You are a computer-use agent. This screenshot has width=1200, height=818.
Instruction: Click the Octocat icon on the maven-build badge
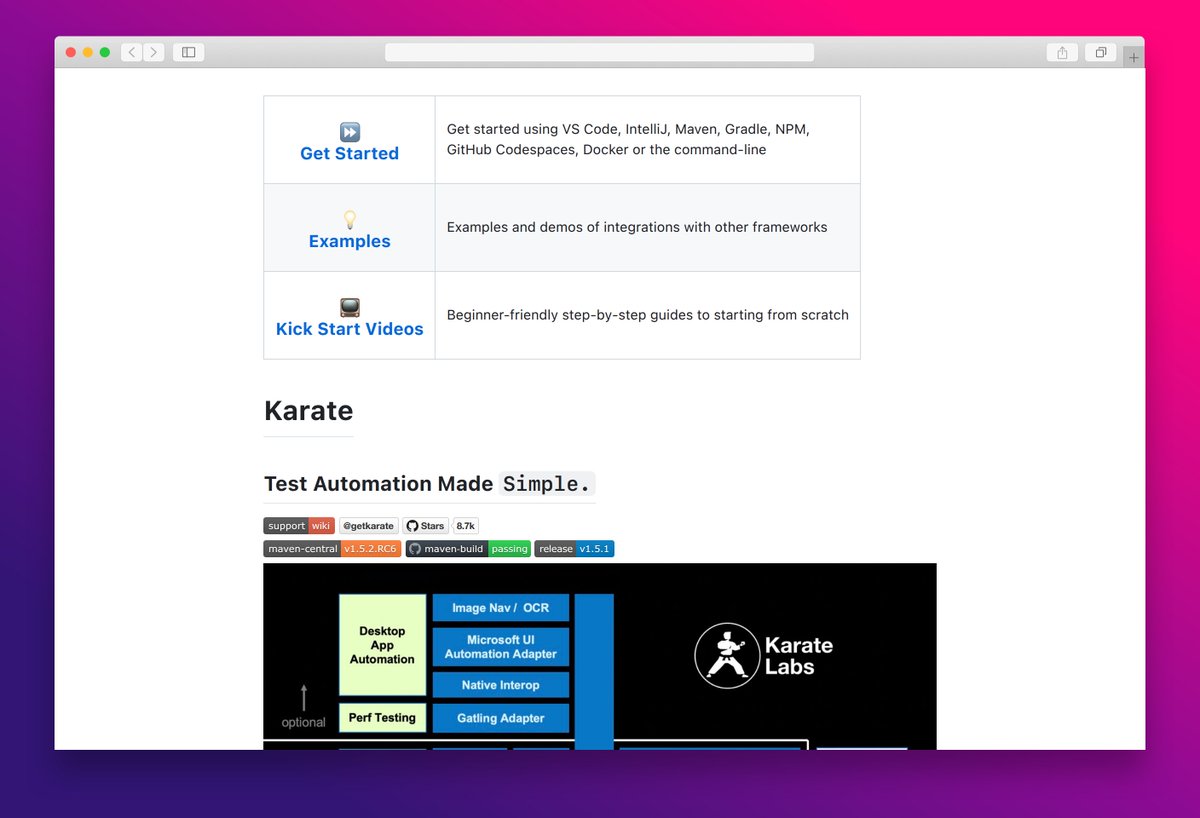pos(413,548)
